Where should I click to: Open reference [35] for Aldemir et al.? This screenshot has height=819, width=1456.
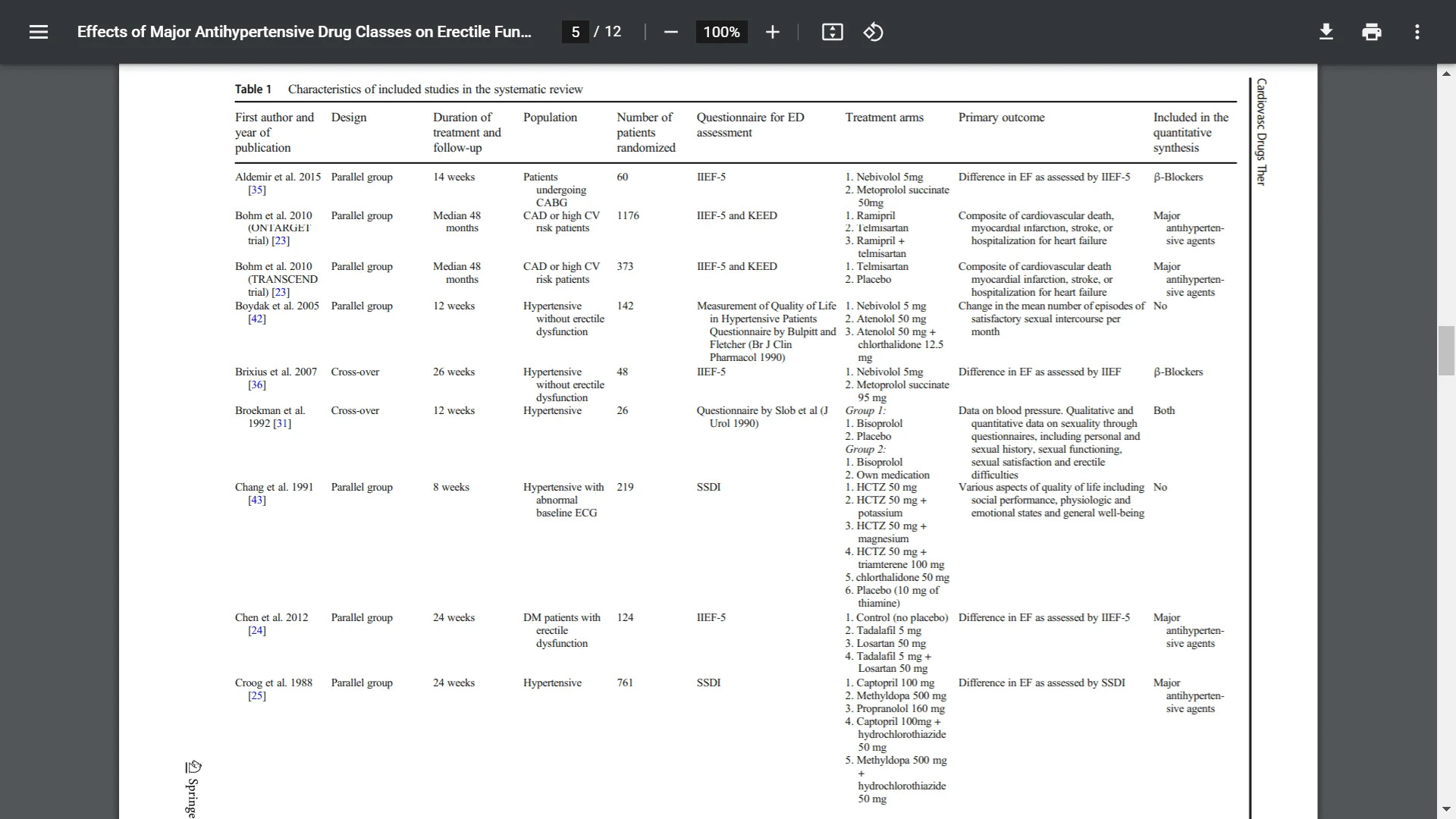pyautogui.click(x=257, y=190)
